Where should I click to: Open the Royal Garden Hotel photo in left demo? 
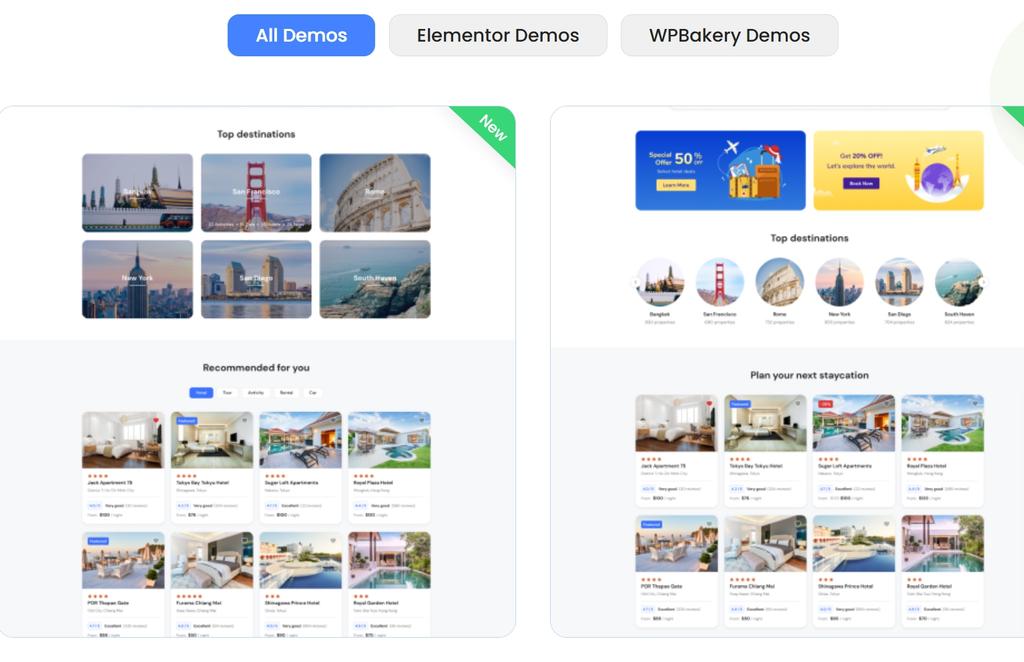point(389,560)
